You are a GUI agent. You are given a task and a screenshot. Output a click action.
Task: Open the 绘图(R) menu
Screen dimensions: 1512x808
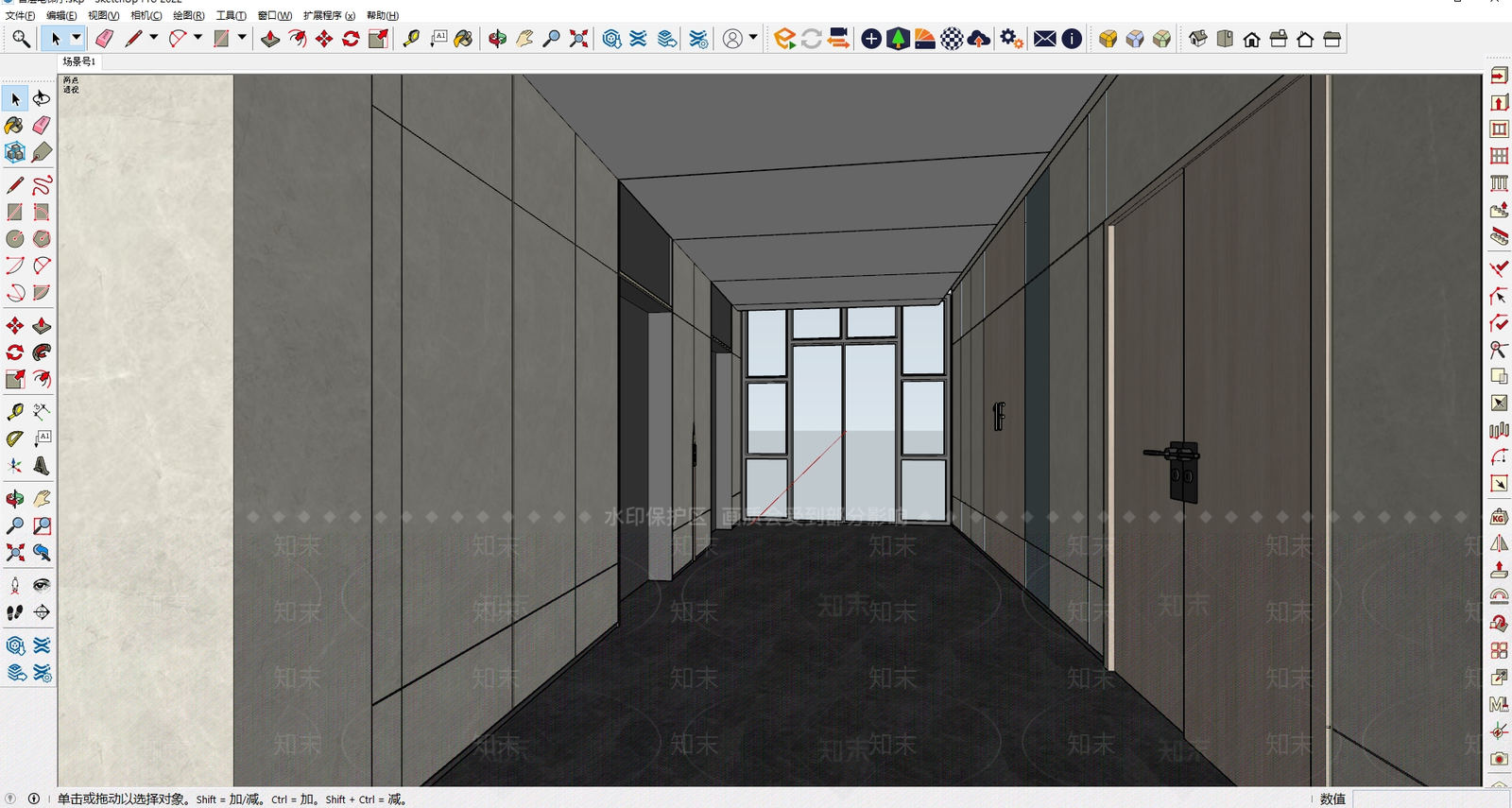[188, 15]
